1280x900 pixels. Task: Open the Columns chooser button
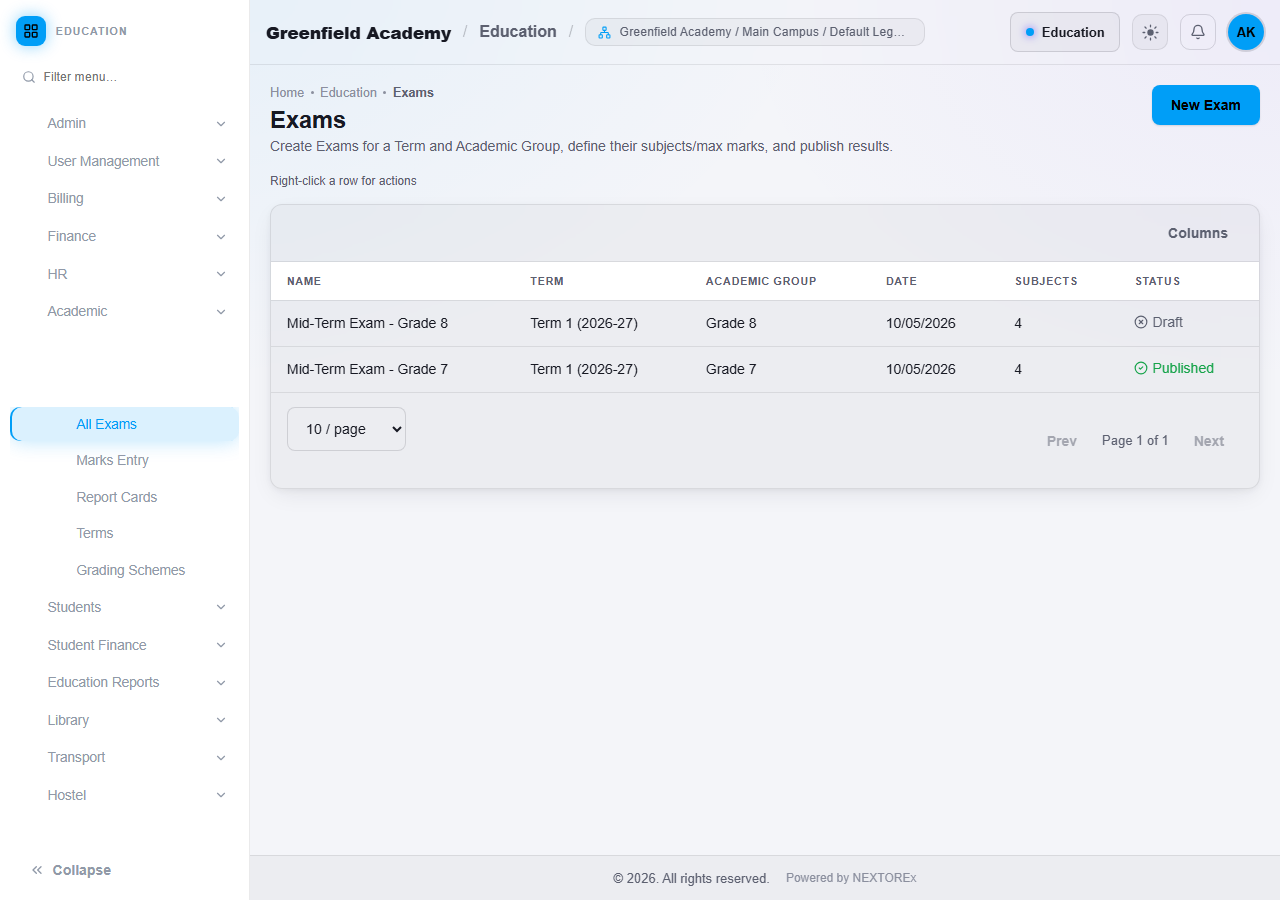tap(1198, 233)
